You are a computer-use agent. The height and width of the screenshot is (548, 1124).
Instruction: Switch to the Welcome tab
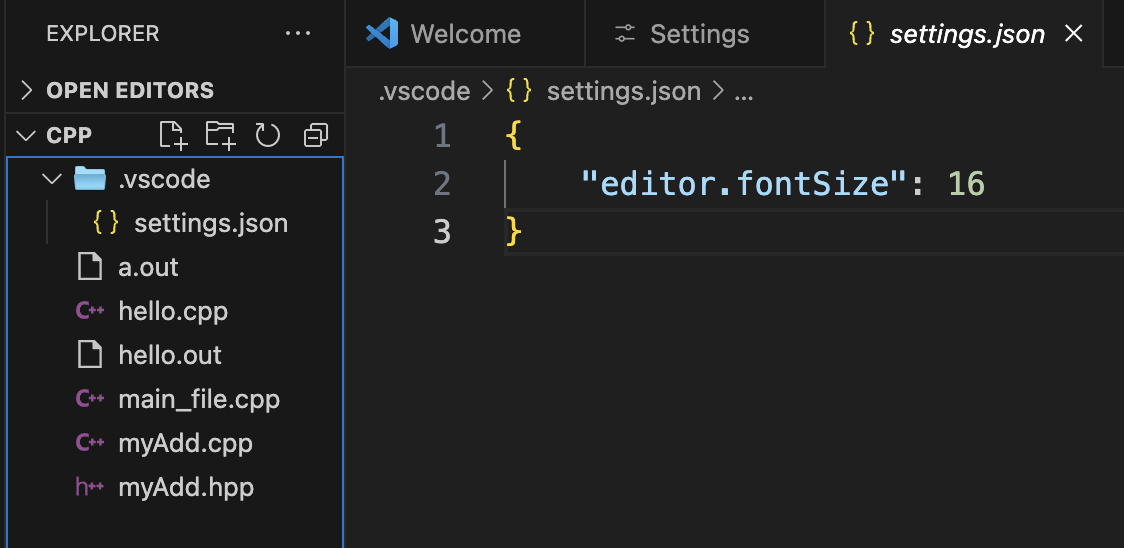coord(465,34)
